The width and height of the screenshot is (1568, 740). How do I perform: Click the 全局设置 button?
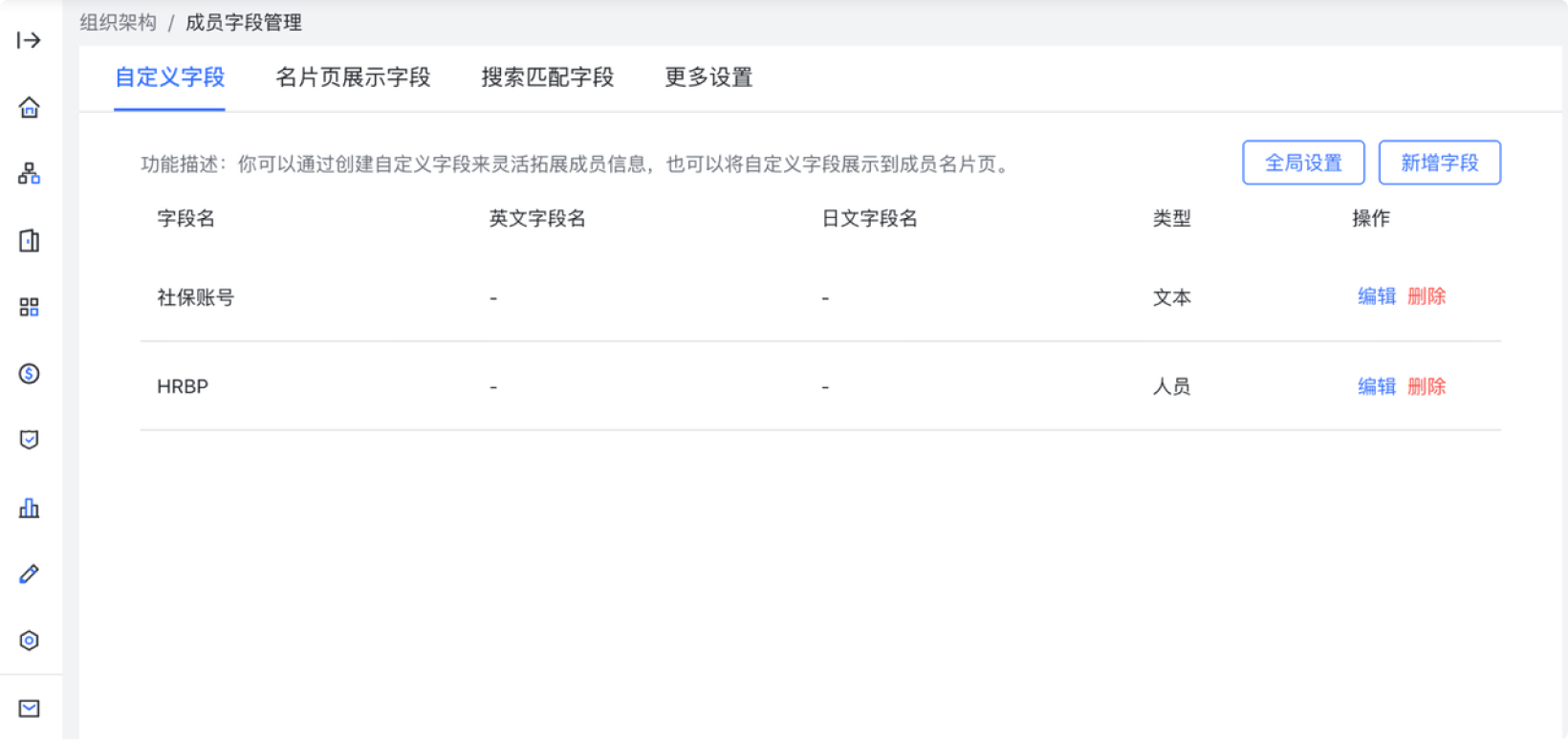coord(1303,163)
